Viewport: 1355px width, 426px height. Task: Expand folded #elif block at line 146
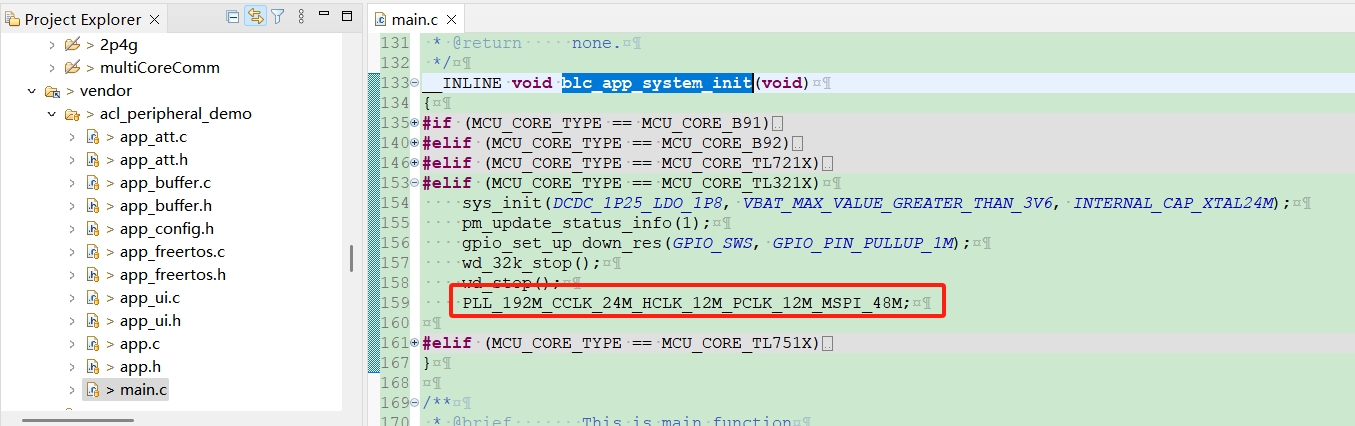(x=415, y=163)
